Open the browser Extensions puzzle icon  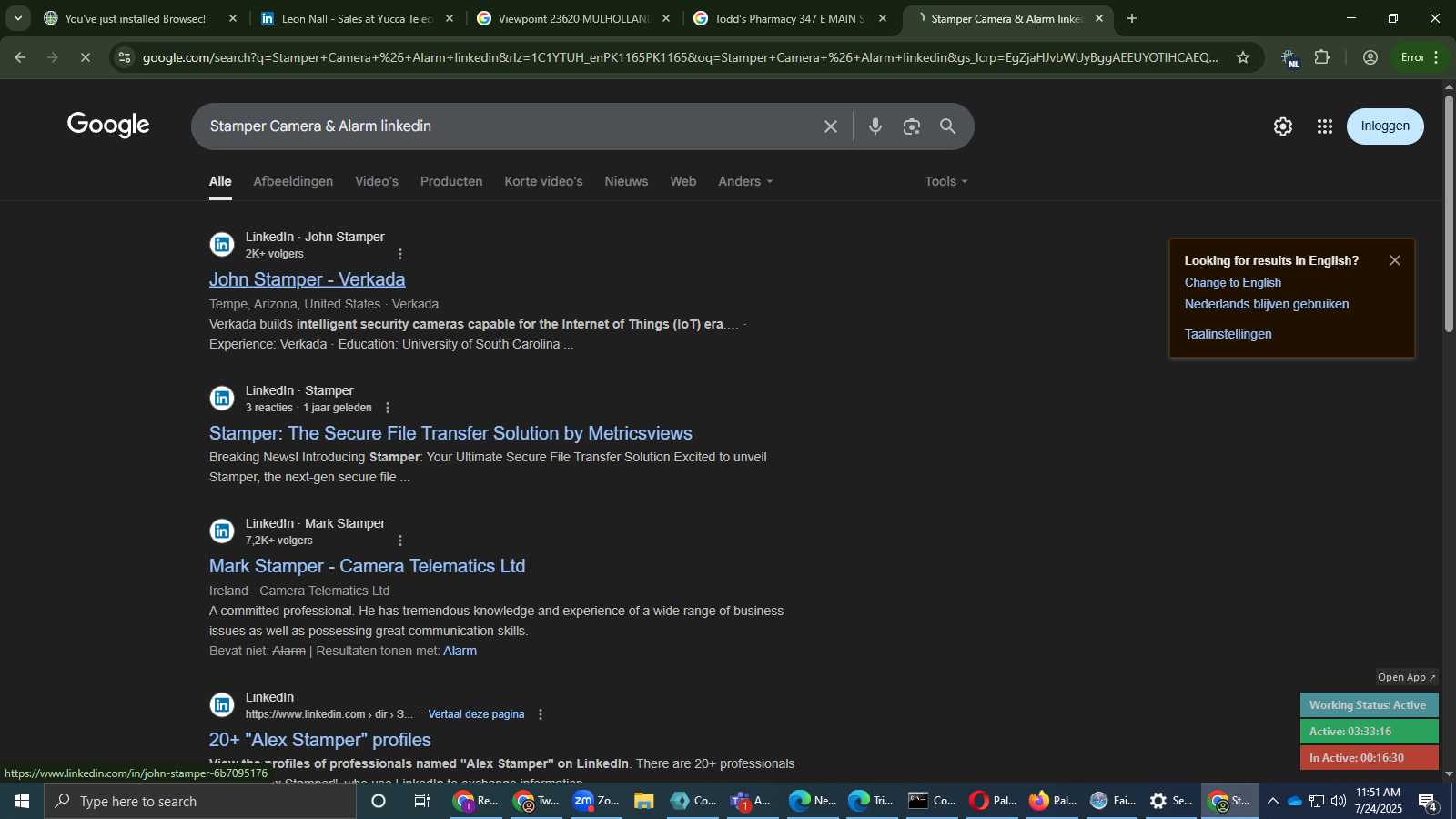tap(1321, 57)
